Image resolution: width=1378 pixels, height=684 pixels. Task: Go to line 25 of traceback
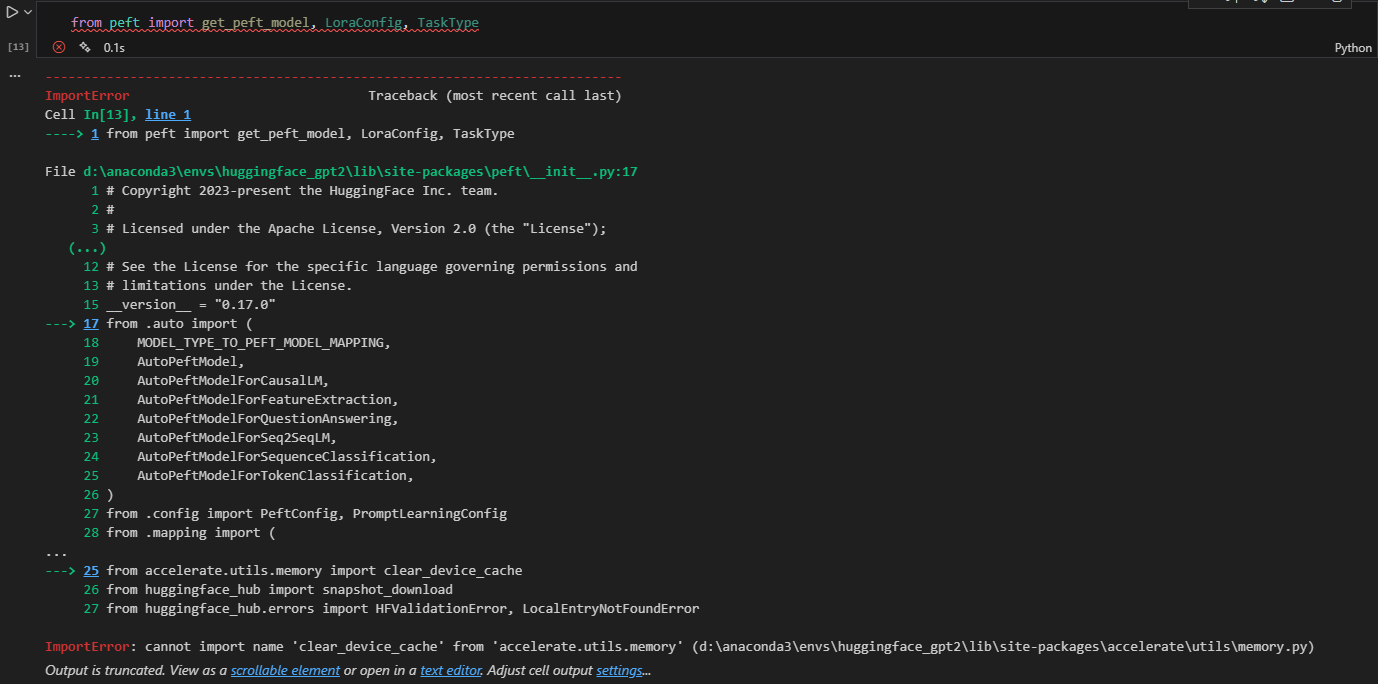[x=91, y=571]
